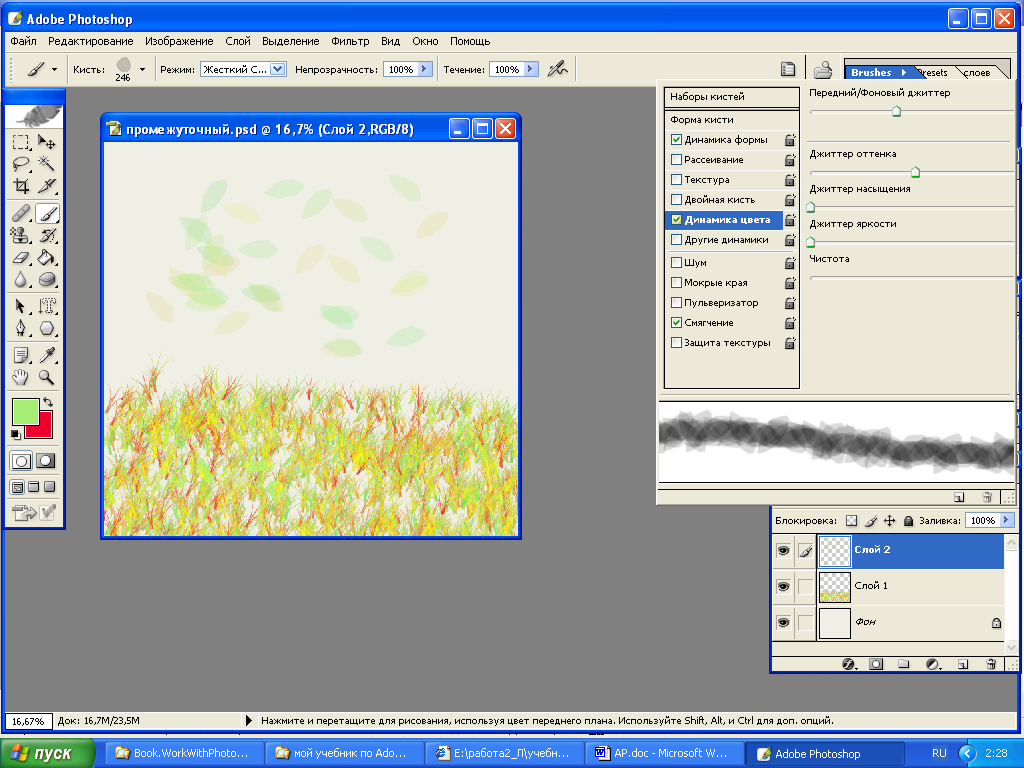Select the Magic Wand tool
The height and width of the screenshot is (768, 1024).
46,164
